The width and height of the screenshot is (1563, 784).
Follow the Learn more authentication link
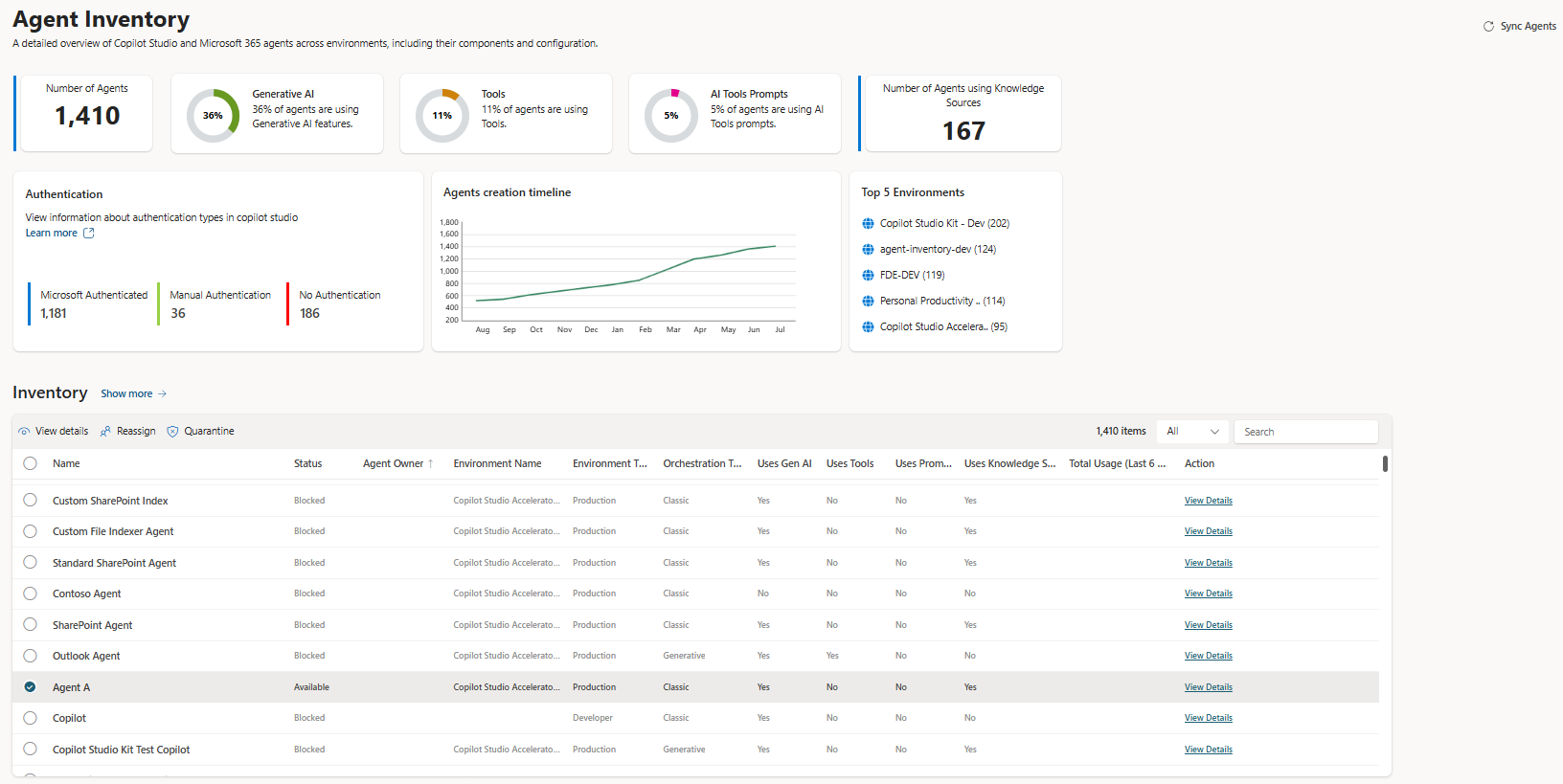click(52, 233)
